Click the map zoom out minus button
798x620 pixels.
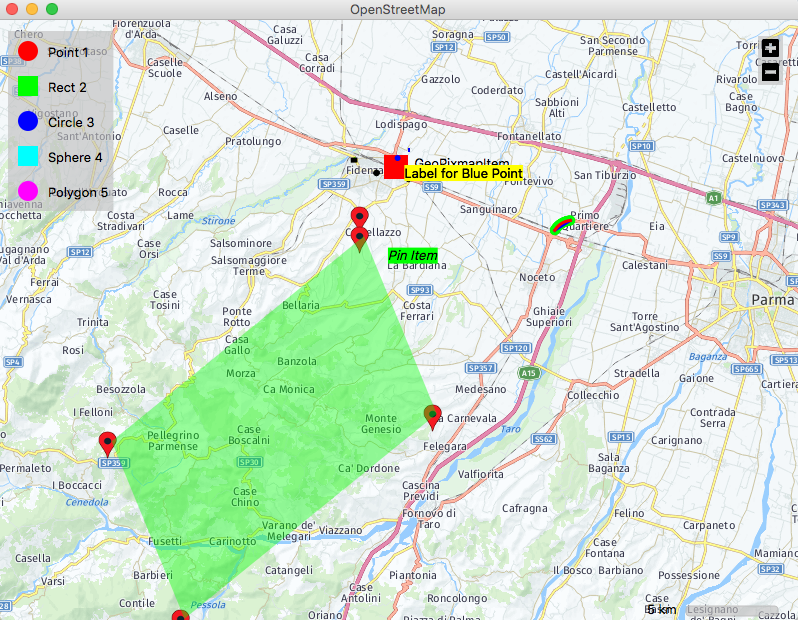click(x=771, y=72)
